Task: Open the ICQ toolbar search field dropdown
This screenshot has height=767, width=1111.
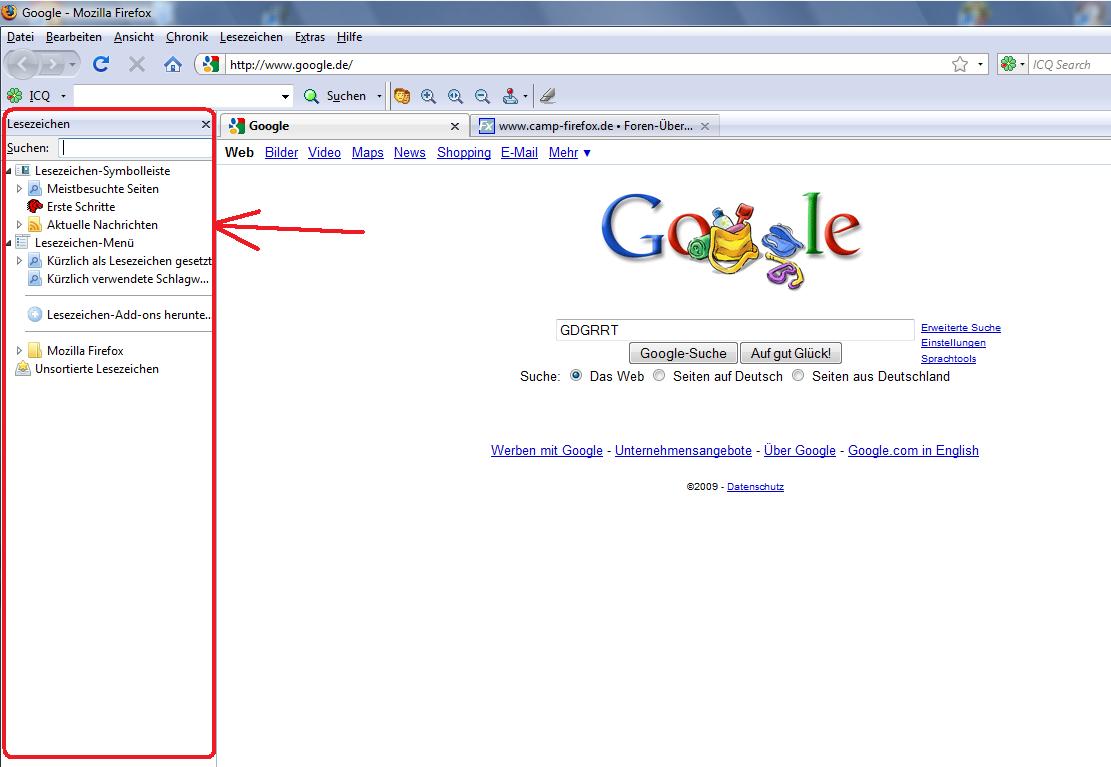Action: coord(285,96)
